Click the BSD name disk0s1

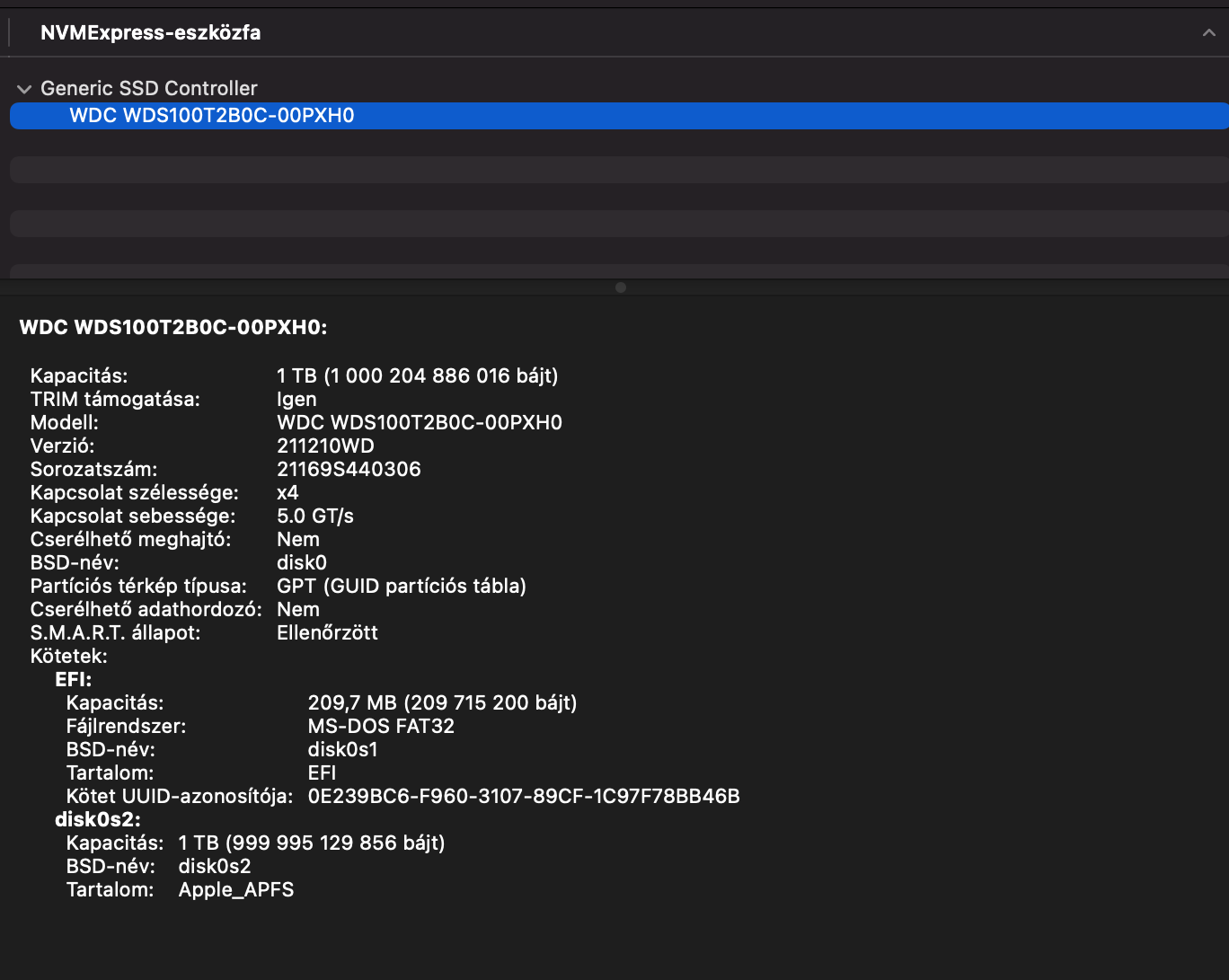pos(342,749)
